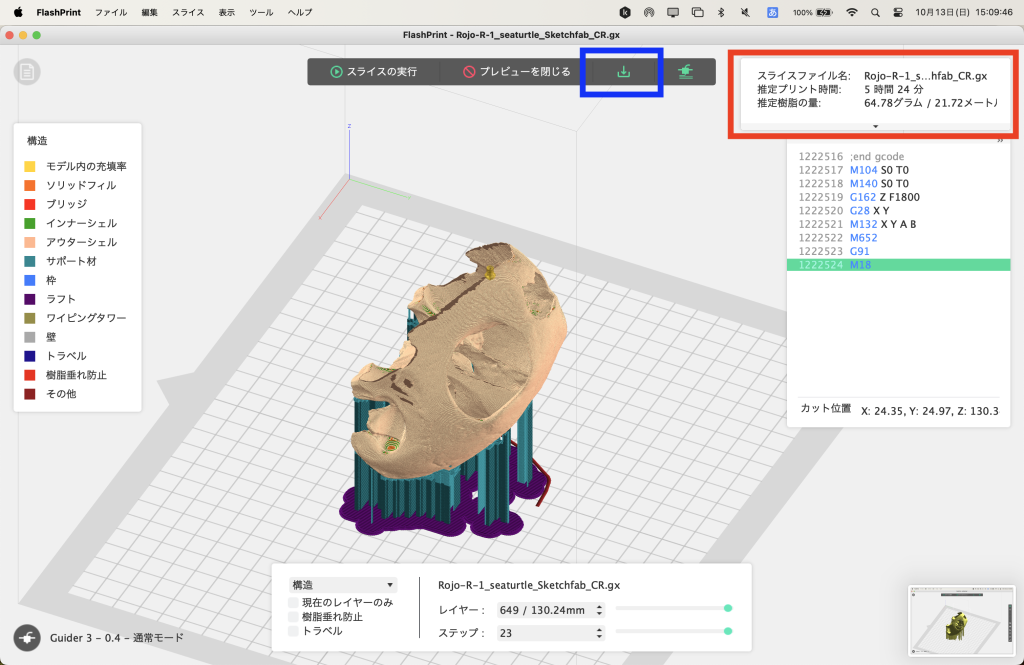Click the green layer slider handle
Image resolution: width=1024 pixels, height=665 pixels.
[x=726, y=608]
